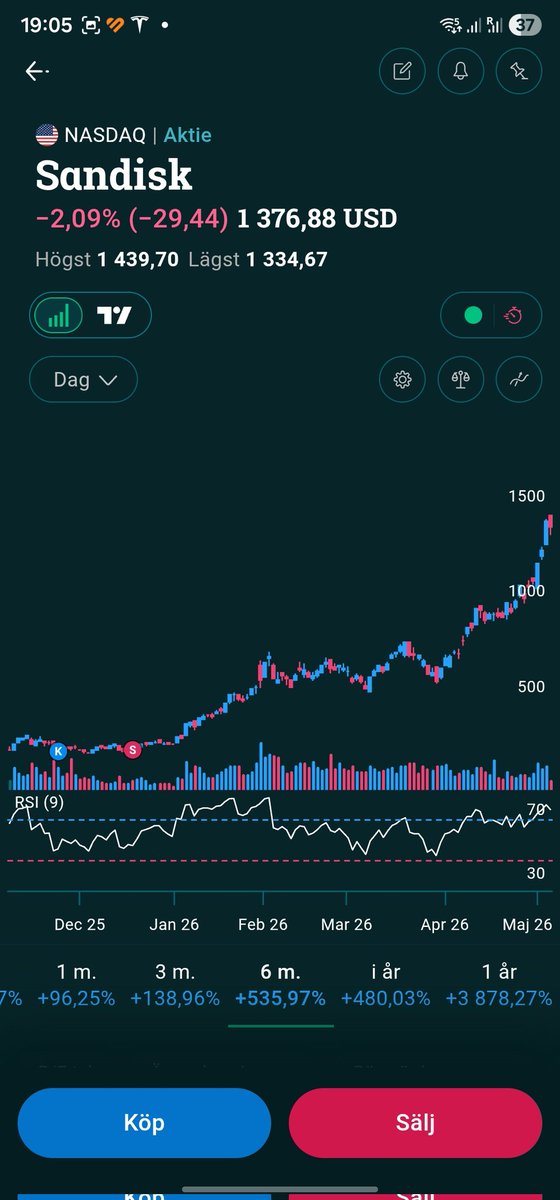Tap the compare scales icon

(461, 380)
